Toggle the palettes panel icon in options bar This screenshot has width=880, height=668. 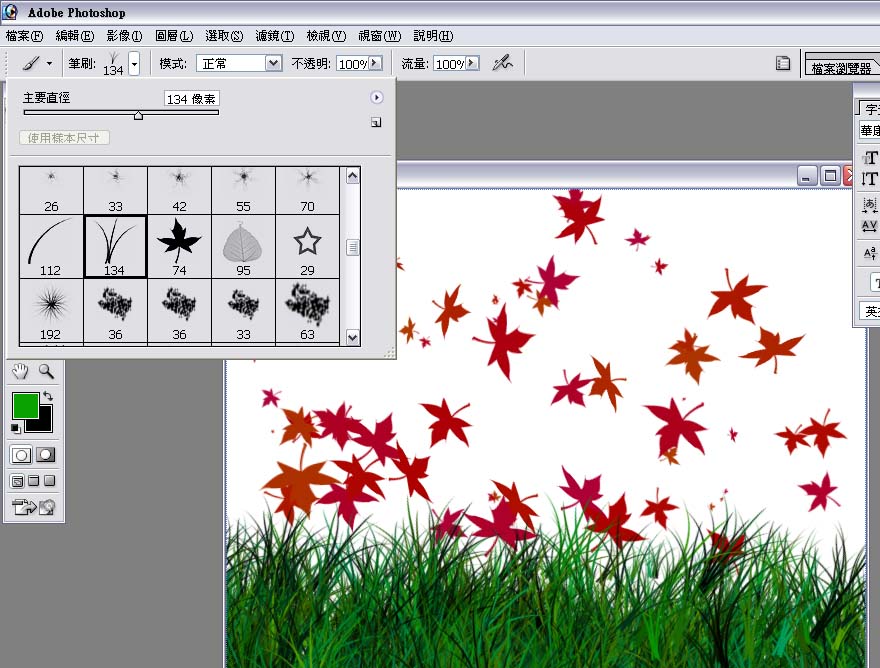(783, 63)
